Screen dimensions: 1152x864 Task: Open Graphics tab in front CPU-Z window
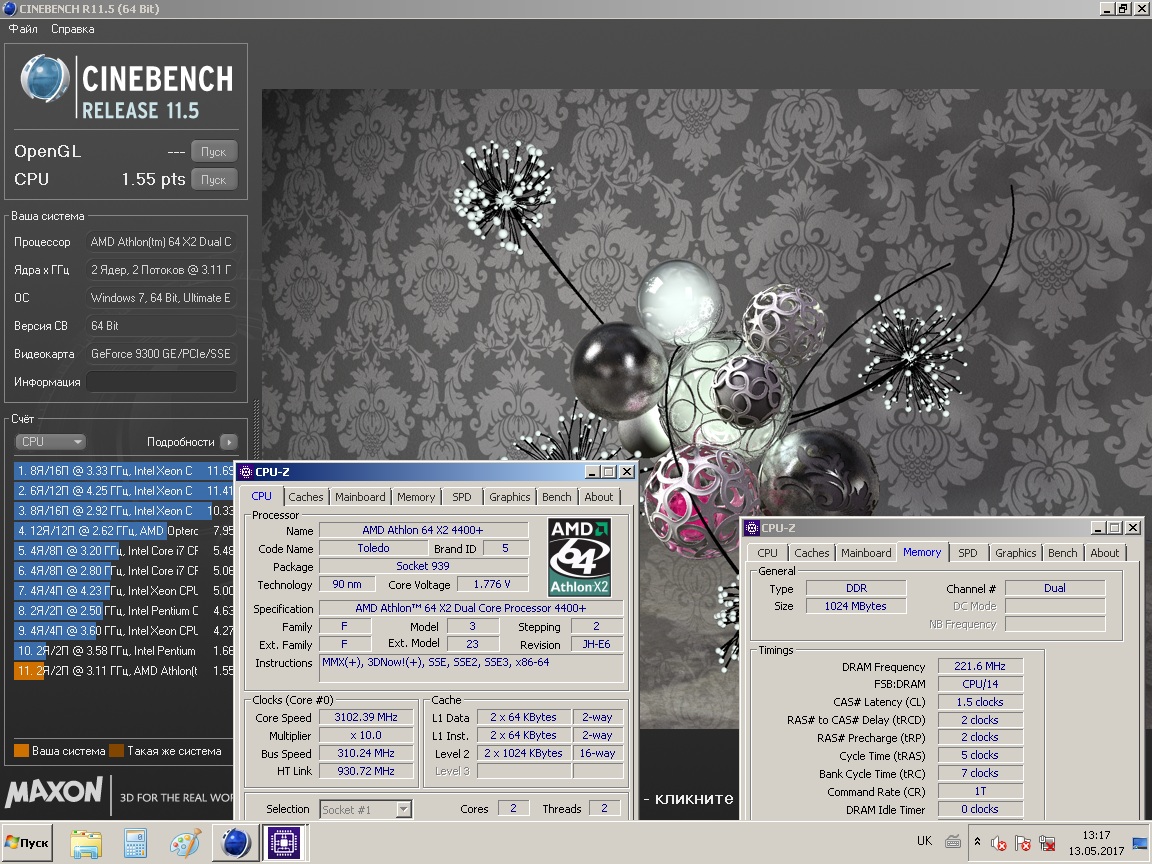pos(509,497)
